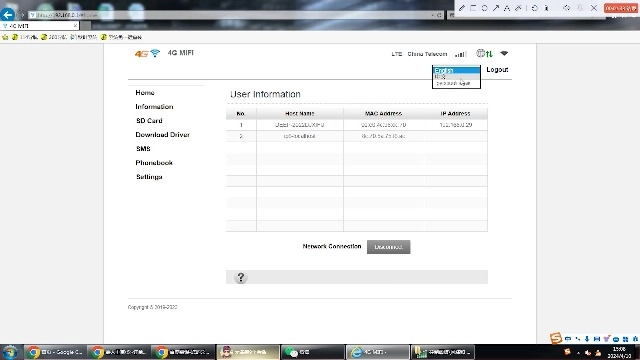Open the taskbar item with avatar icon

coord(248,352)
